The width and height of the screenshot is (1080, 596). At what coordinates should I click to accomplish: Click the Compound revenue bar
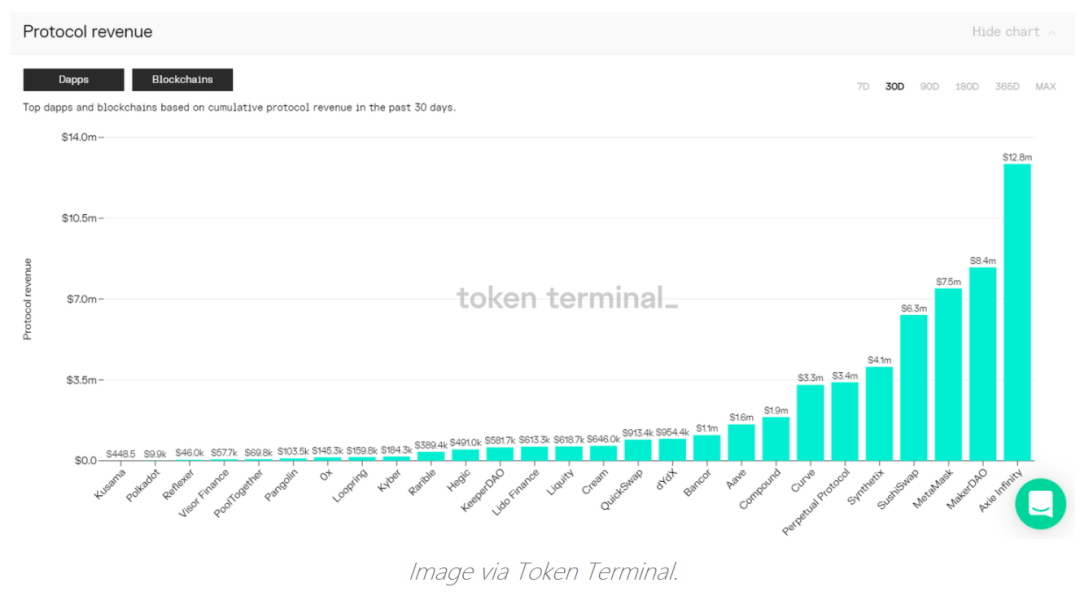[776, 439]
